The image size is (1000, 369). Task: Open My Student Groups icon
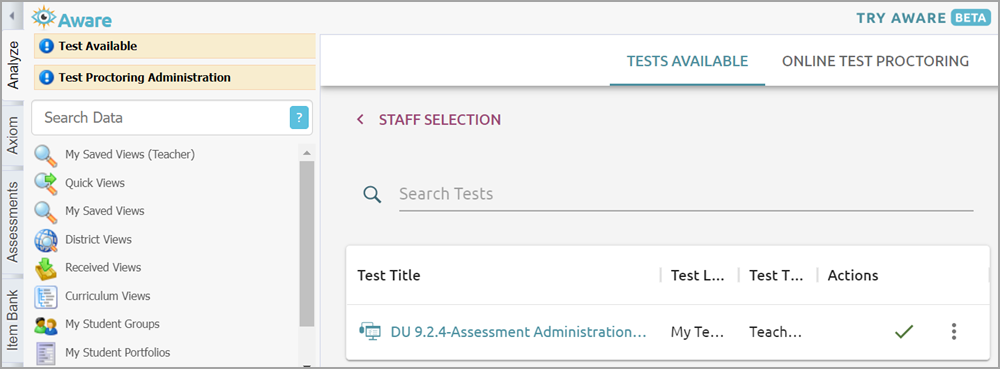[46, 324]
